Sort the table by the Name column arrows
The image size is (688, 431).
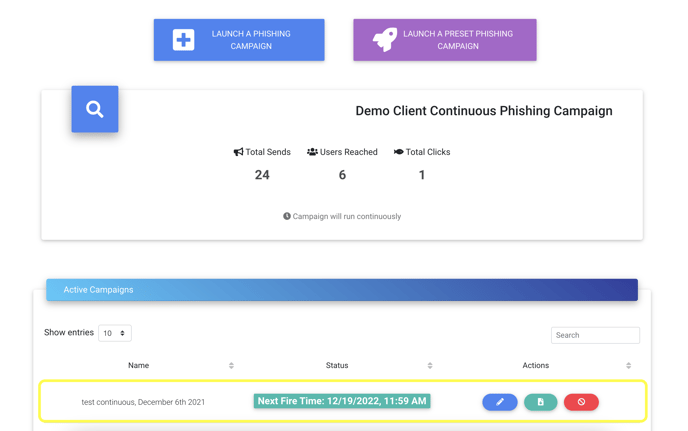[x=231, y=366]
